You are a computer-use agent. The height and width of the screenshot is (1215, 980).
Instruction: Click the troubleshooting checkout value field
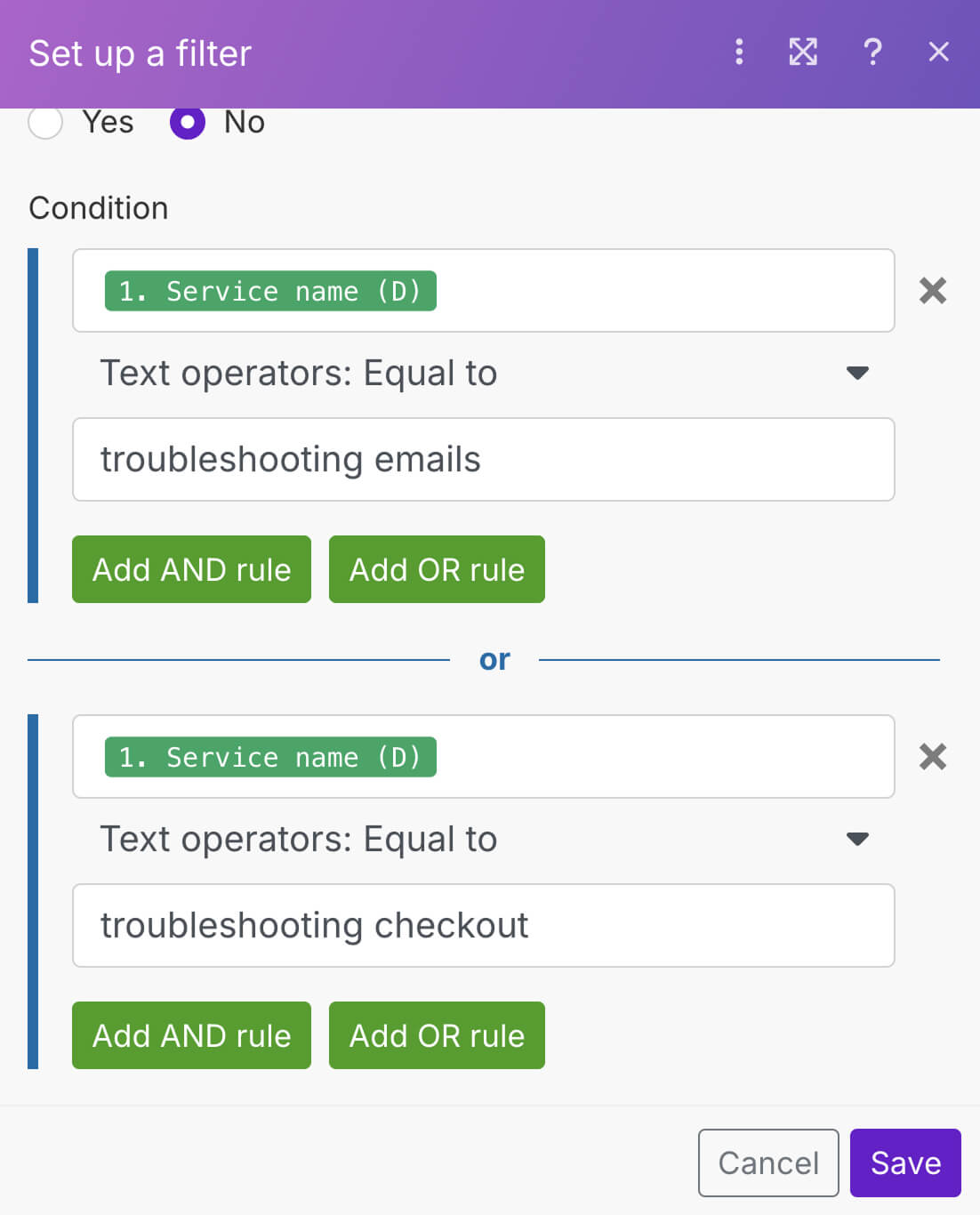[x=484, y=926]
